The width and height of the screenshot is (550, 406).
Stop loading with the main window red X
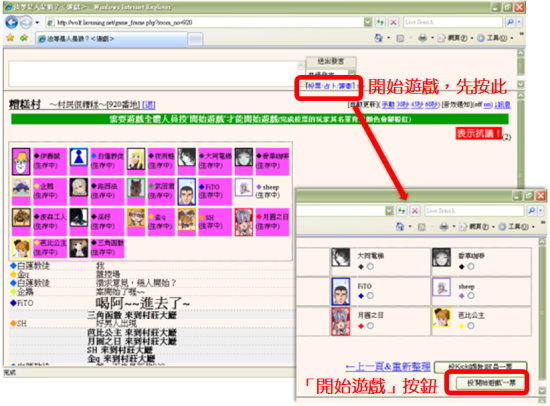394,22
